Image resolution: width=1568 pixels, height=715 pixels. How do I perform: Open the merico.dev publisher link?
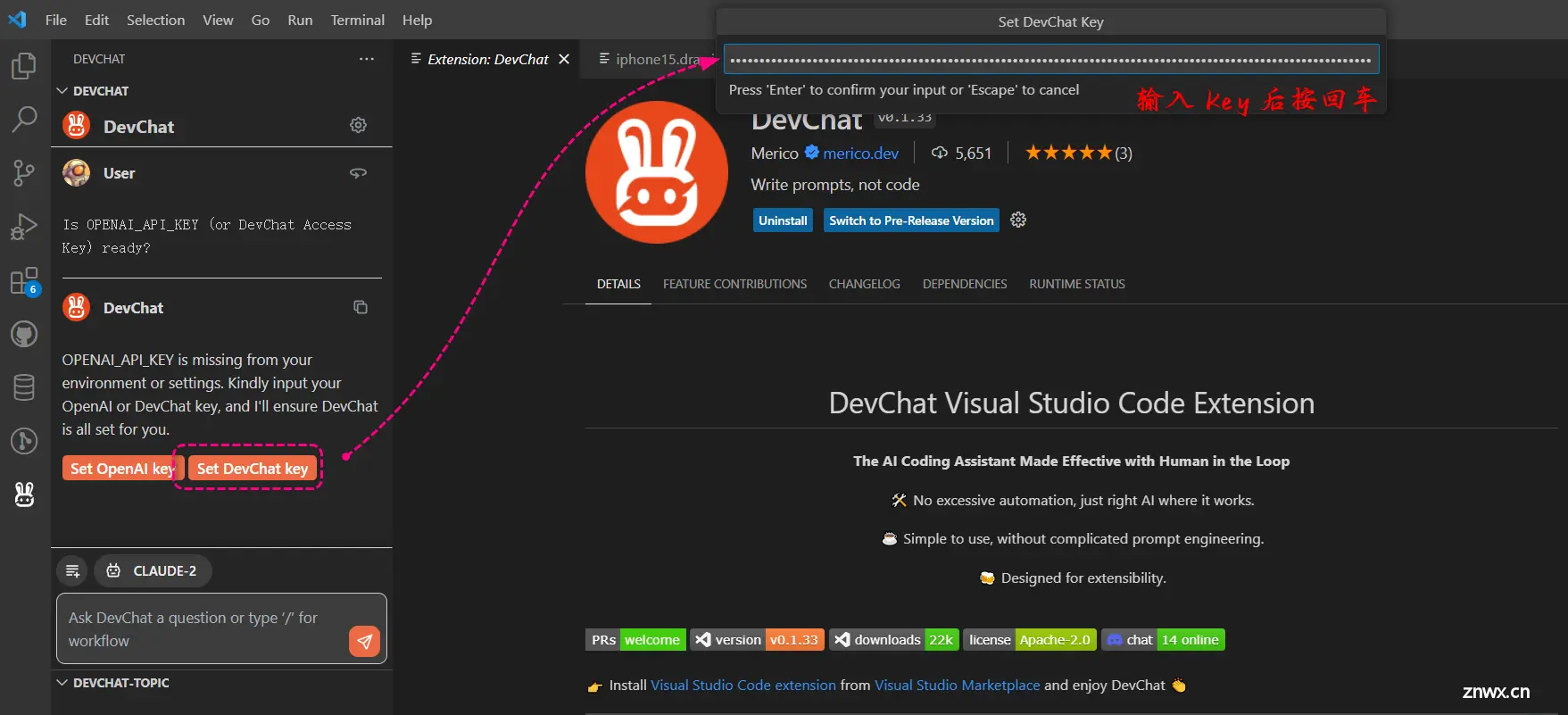click(860, 153)
